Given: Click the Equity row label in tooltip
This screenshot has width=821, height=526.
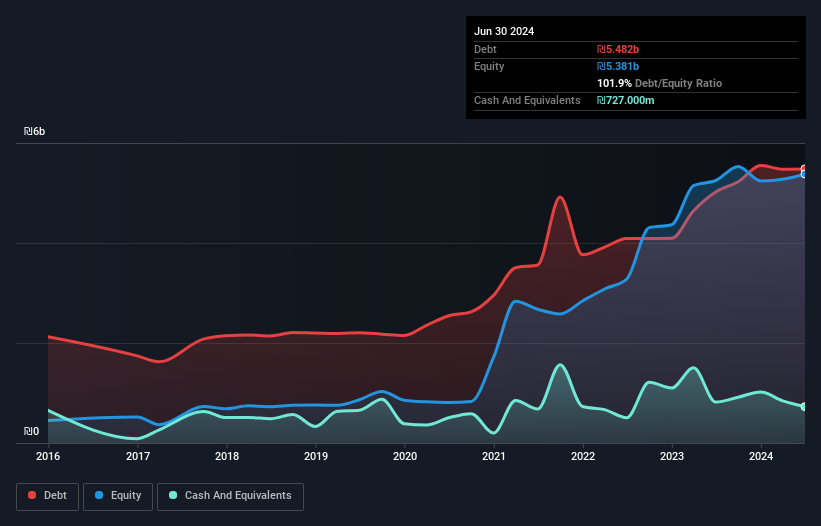Looking at the screenshot, I should [489, 66].
